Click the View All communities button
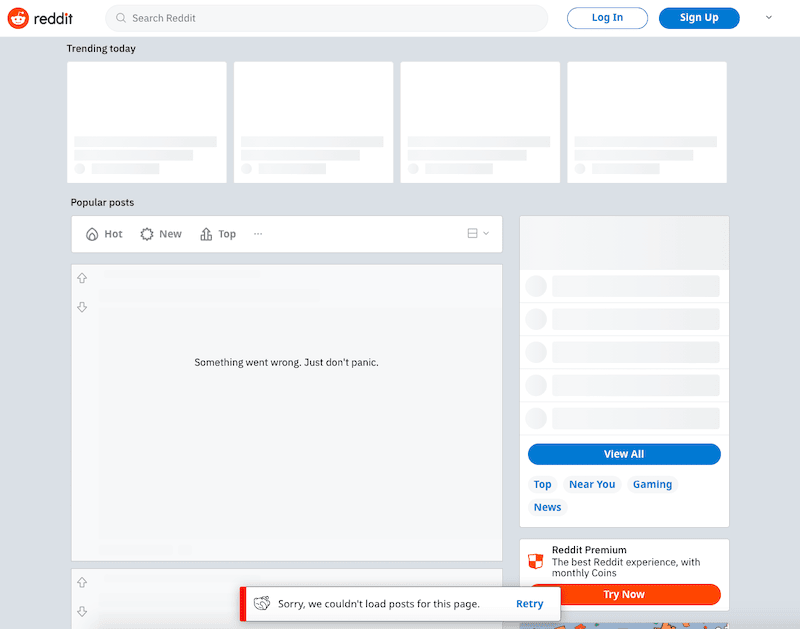 (x=624, y=454)
